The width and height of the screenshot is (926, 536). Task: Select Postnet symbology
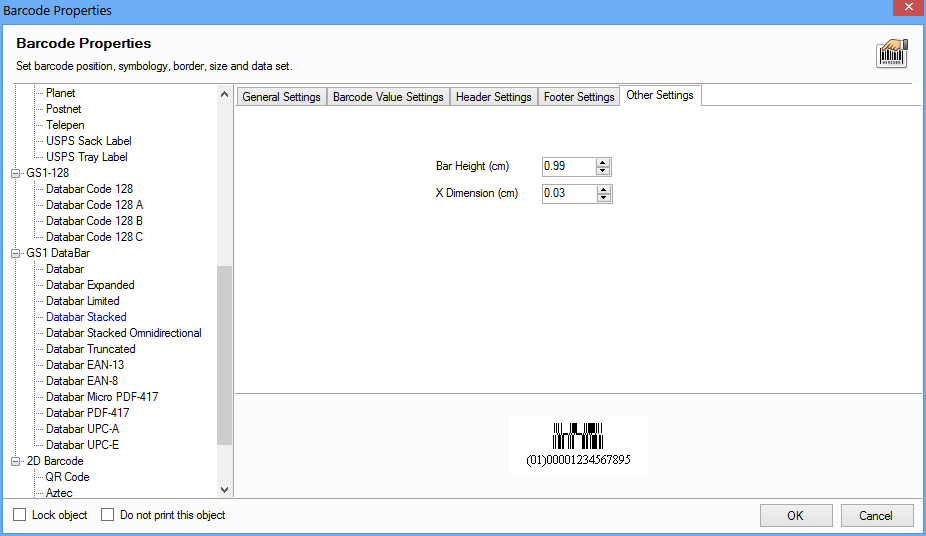(x=63, y=109)
